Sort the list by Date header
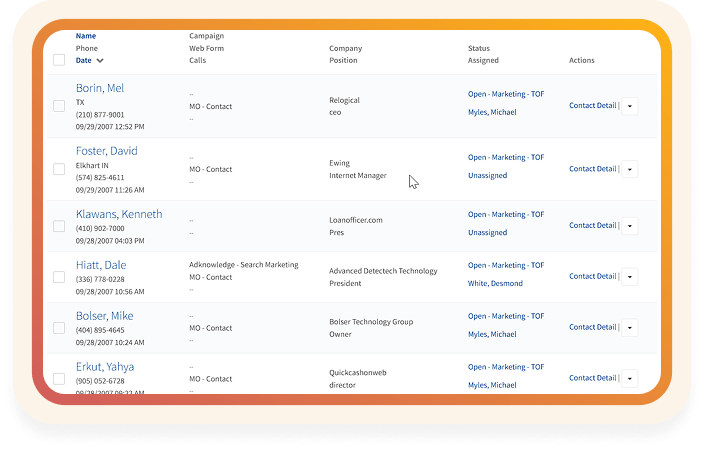 tap(84, 60)
